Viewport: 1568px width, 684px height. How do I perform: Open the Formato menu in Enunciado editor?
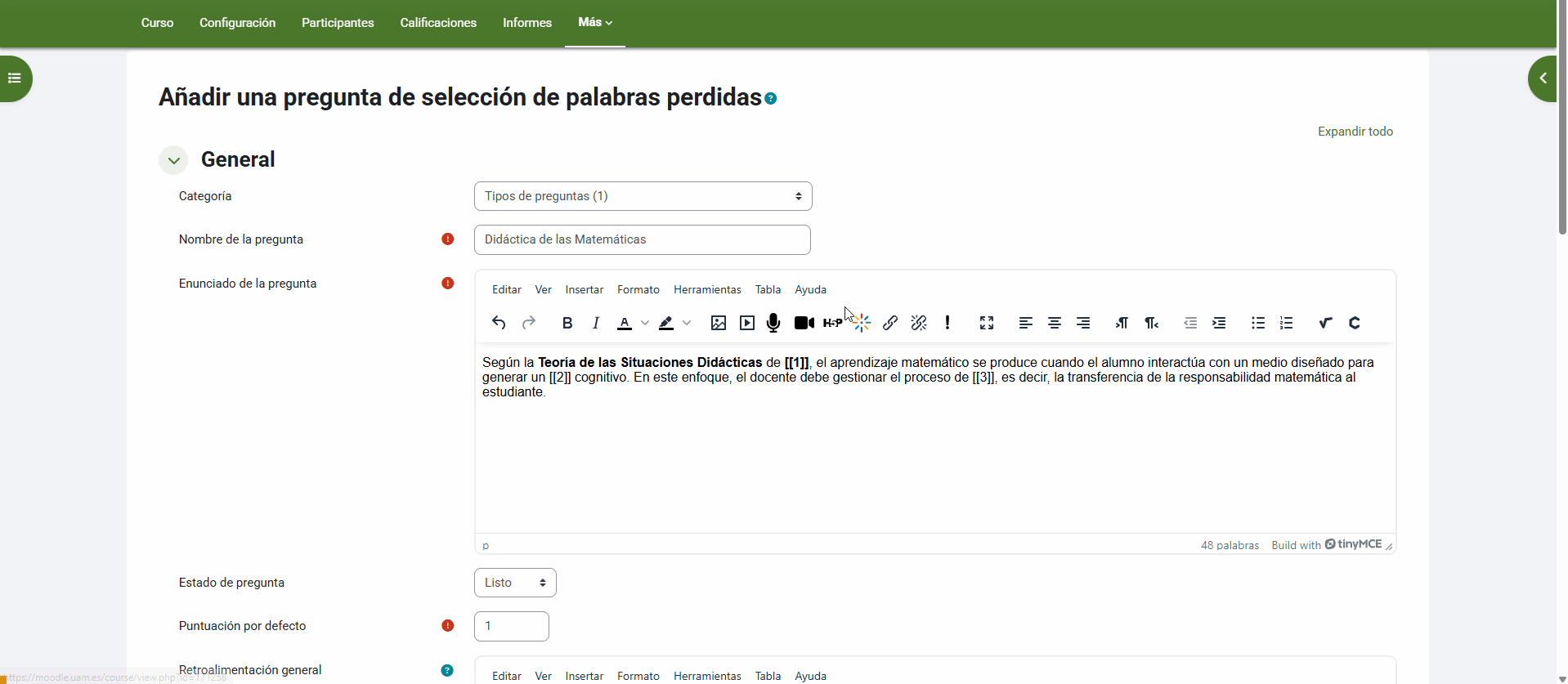[638, 289]
